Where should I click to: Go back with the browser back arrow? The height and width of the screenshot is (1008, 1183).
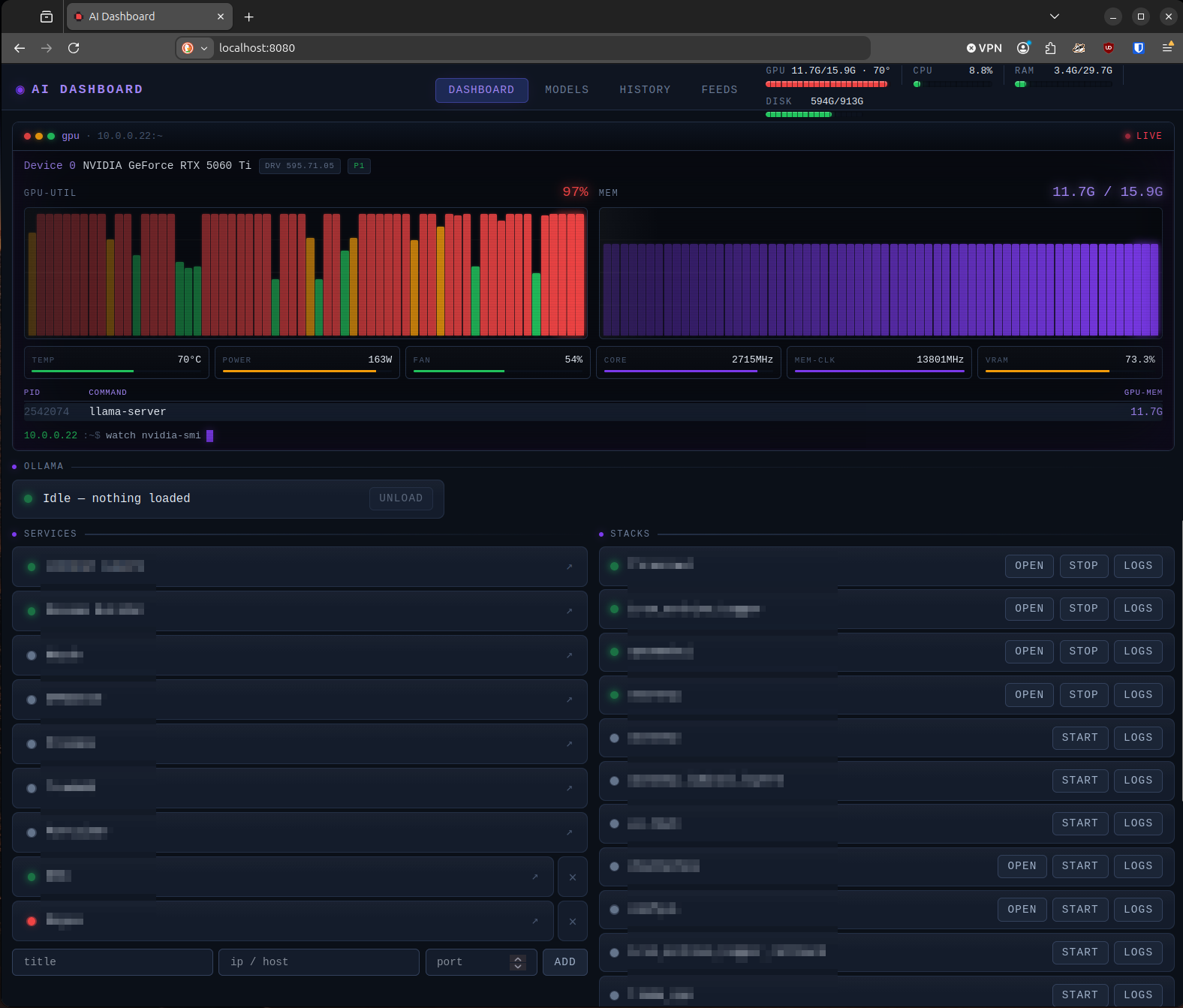pyautogui.click(x=20, y=48)
